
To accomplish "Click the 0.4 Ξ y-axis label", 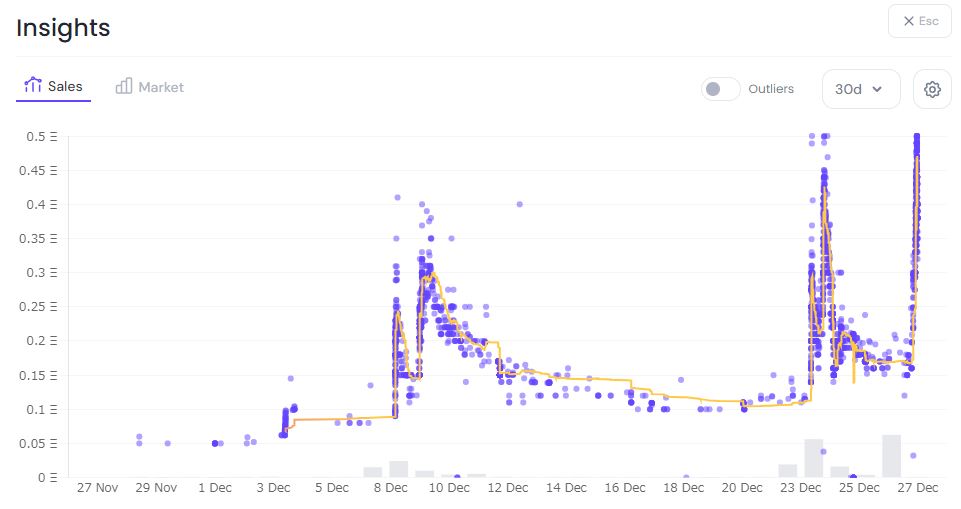I will tap(42, 205).
